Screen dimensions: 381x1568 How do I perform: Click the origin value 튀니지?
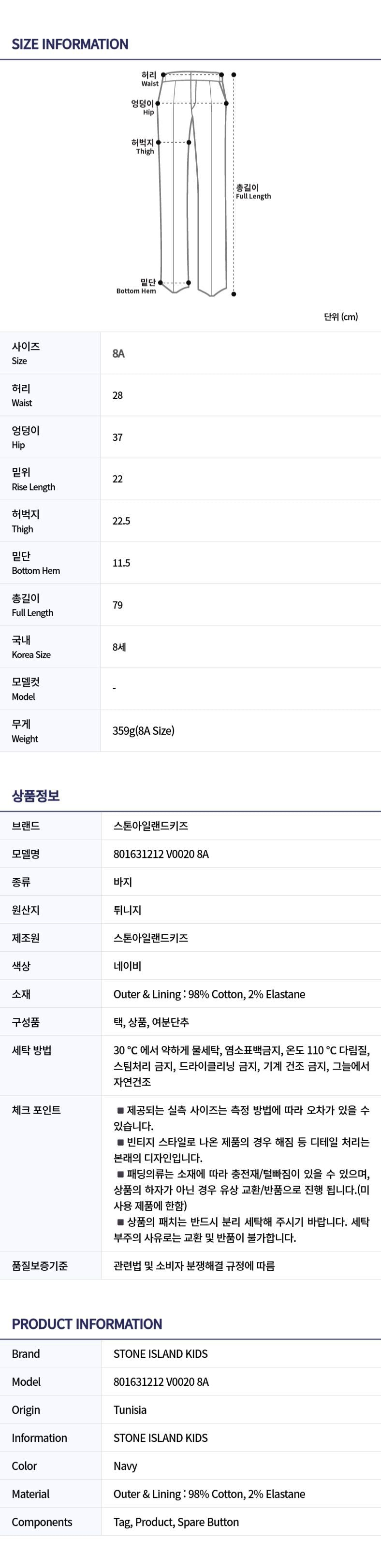click(x=127, y=910)
